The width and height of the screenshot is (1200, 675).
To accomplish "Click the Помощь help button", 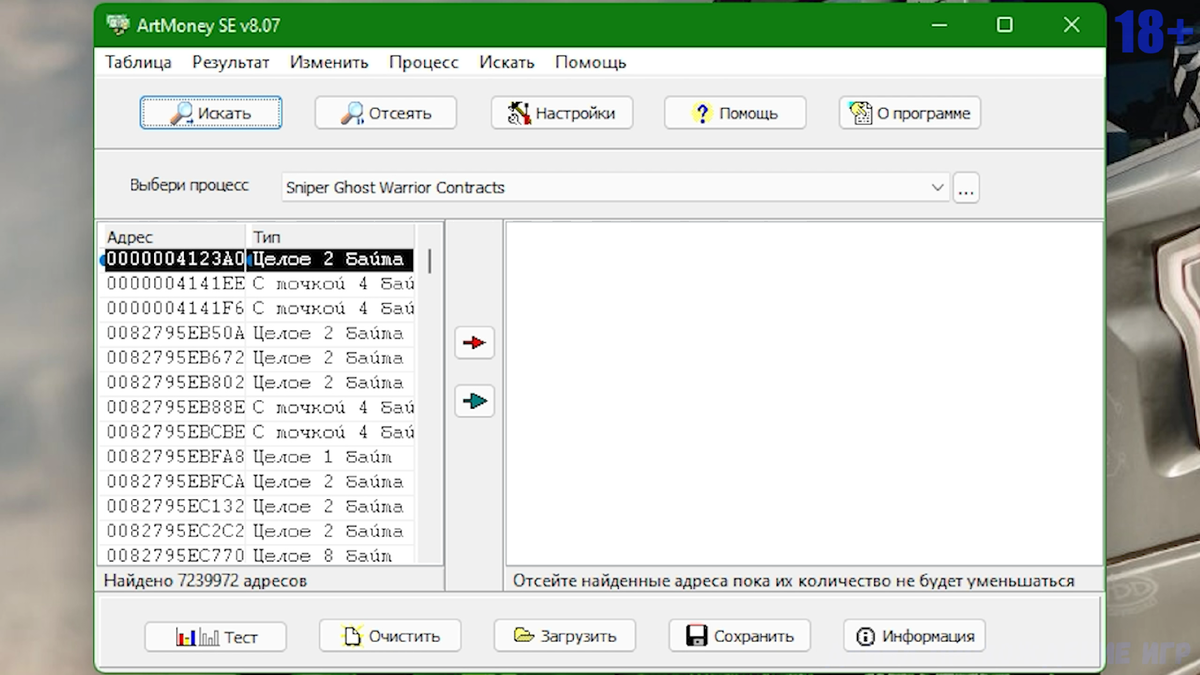I will coord(735,113).
